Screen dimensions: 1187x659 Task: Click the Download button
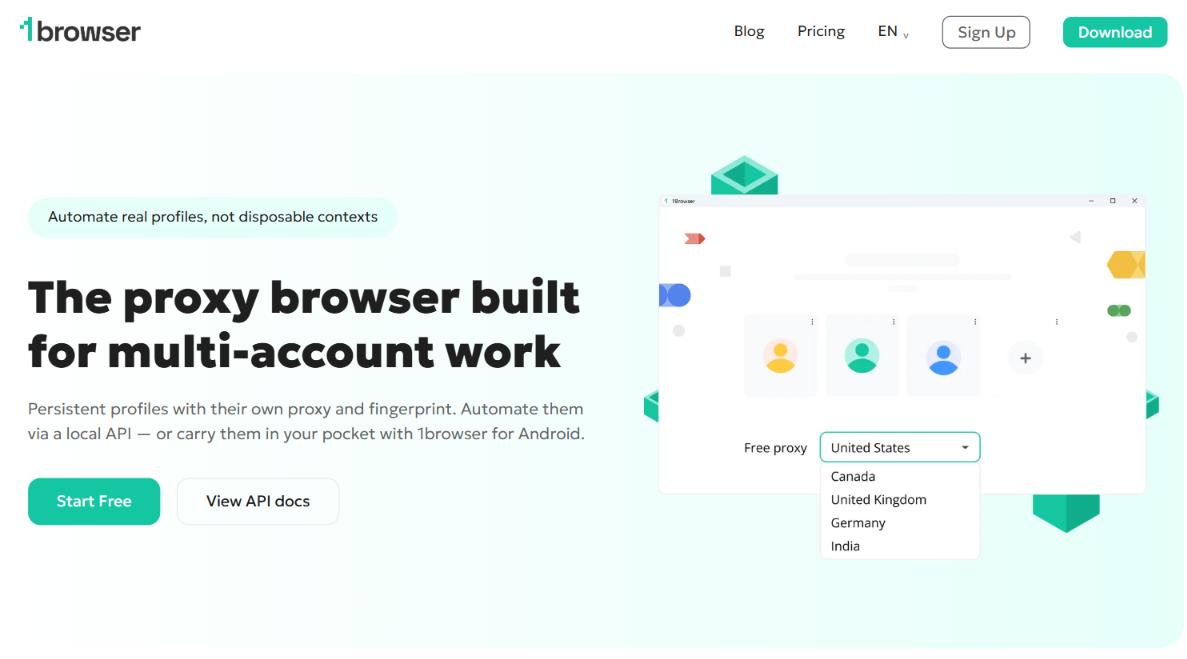point(1114,33)
